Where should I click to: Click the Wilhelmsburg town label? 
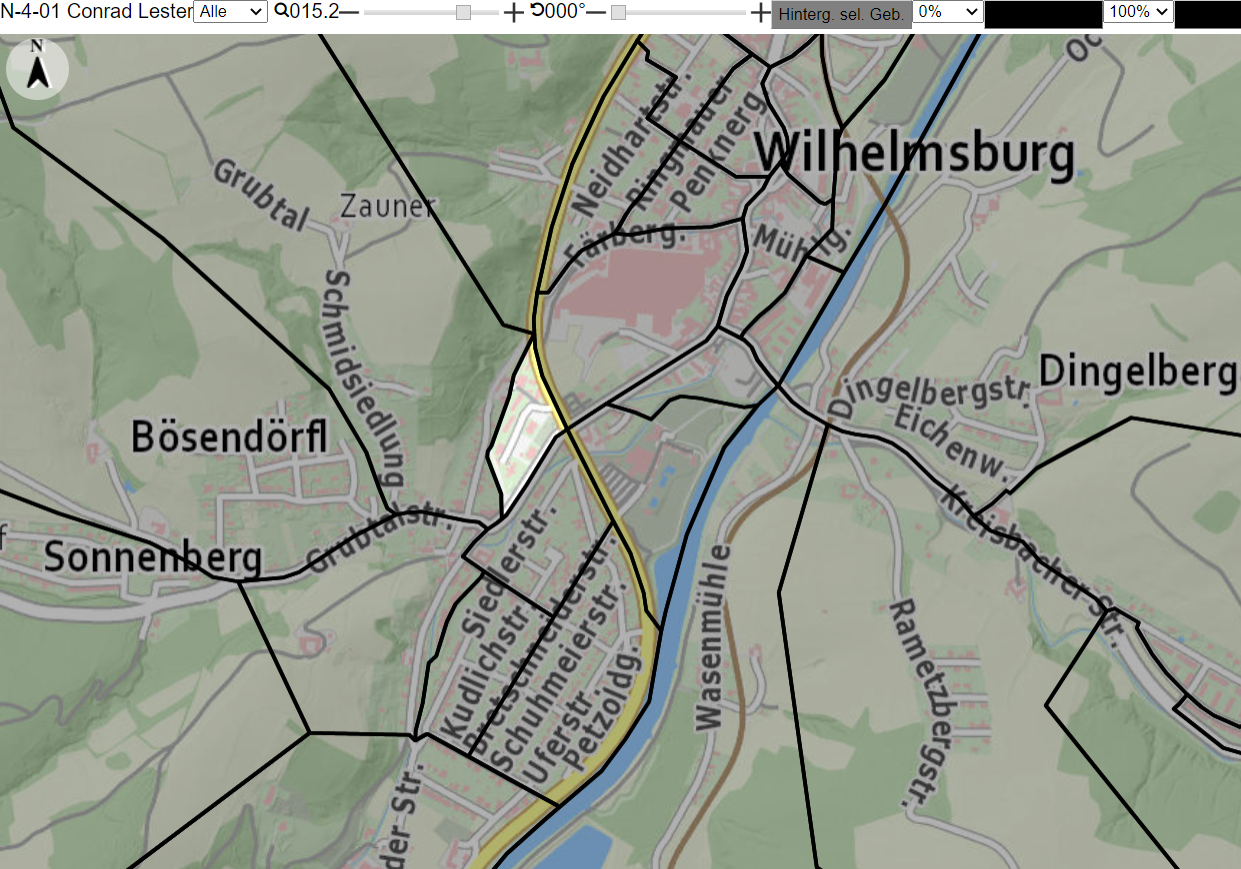click(x=914, y=155)
